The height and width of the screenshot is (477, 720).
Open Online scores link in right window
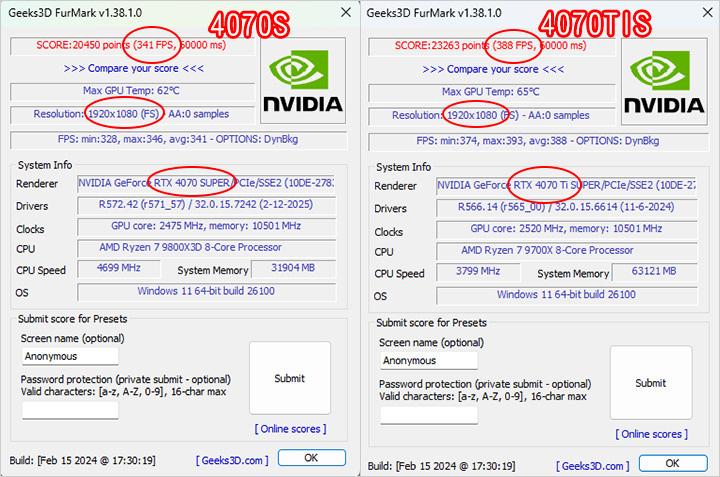[x=652, y=434]
